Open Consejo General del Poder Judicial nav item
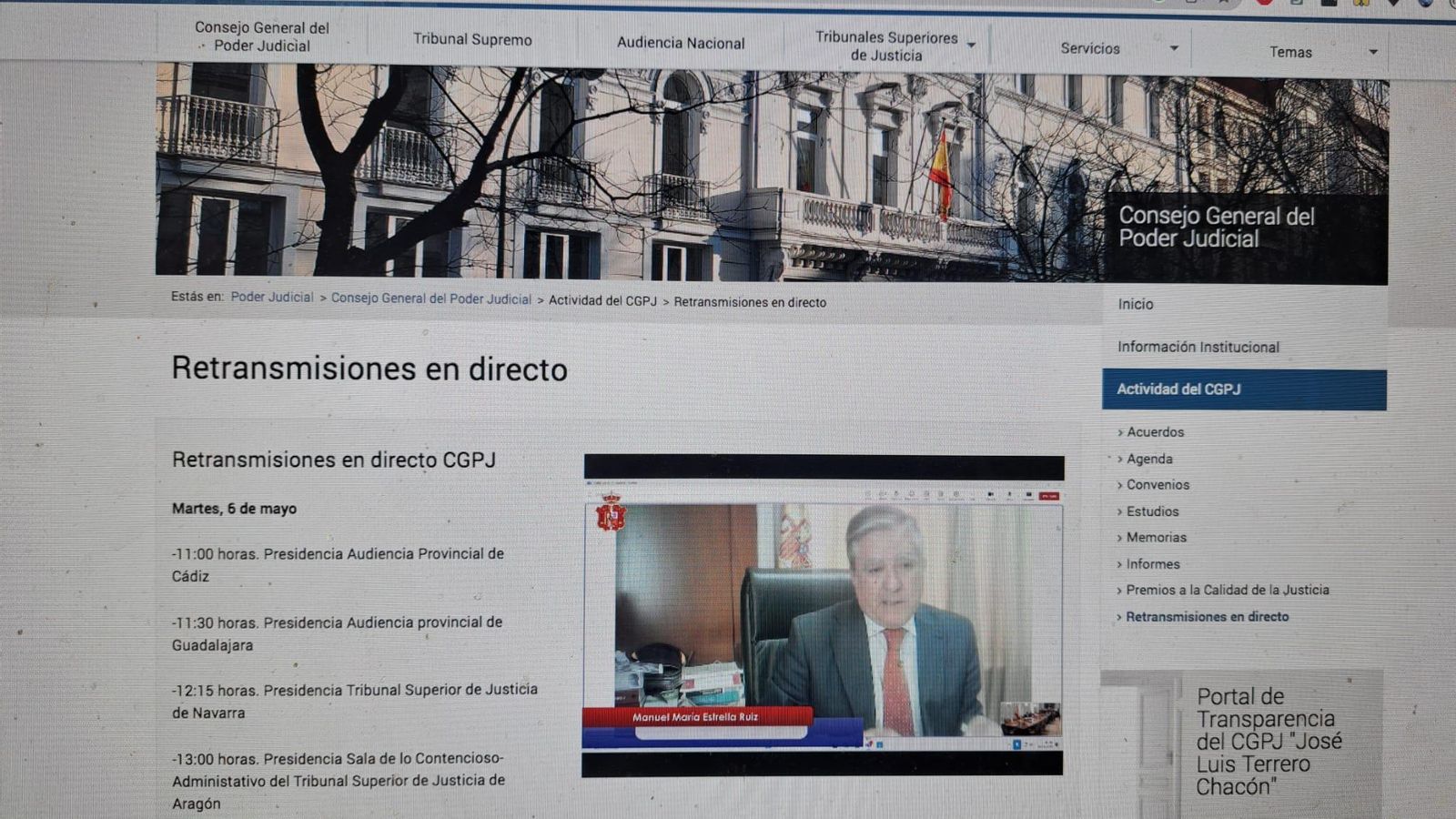This screenshot has height=819, width=1456. [x=262, y=36]
